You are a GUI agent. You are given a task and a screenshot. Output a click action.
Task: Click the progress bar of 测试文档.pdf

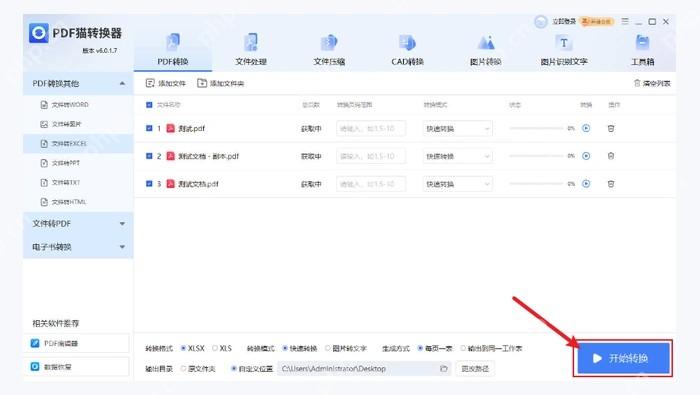click(536, 184)
